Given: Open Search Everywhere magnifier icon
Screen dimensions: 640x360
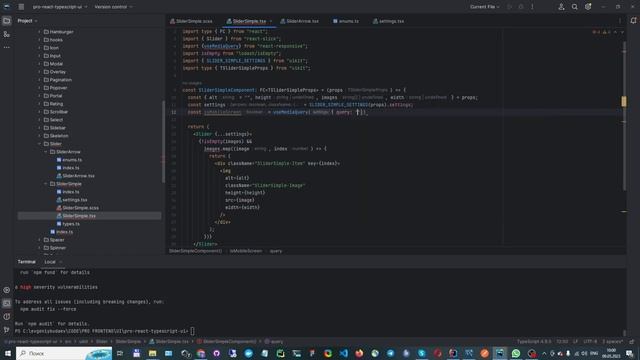Looking at the screenshot, I should pos(574,7).
